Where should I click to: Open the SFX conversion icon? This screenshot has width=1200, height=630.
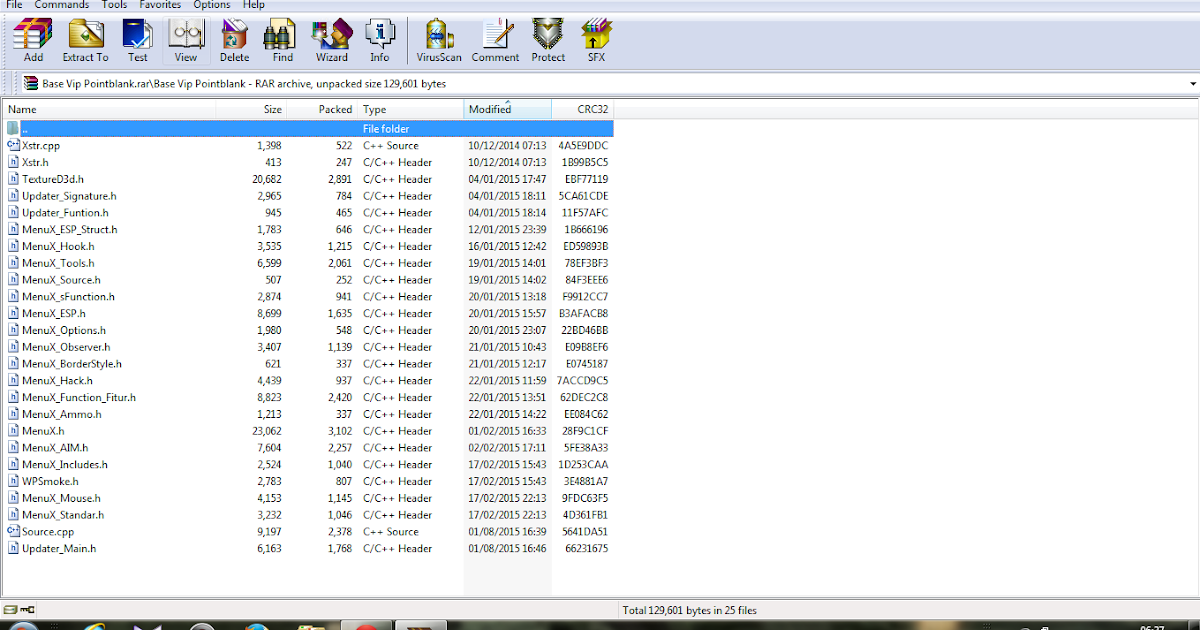pos(596,40)
